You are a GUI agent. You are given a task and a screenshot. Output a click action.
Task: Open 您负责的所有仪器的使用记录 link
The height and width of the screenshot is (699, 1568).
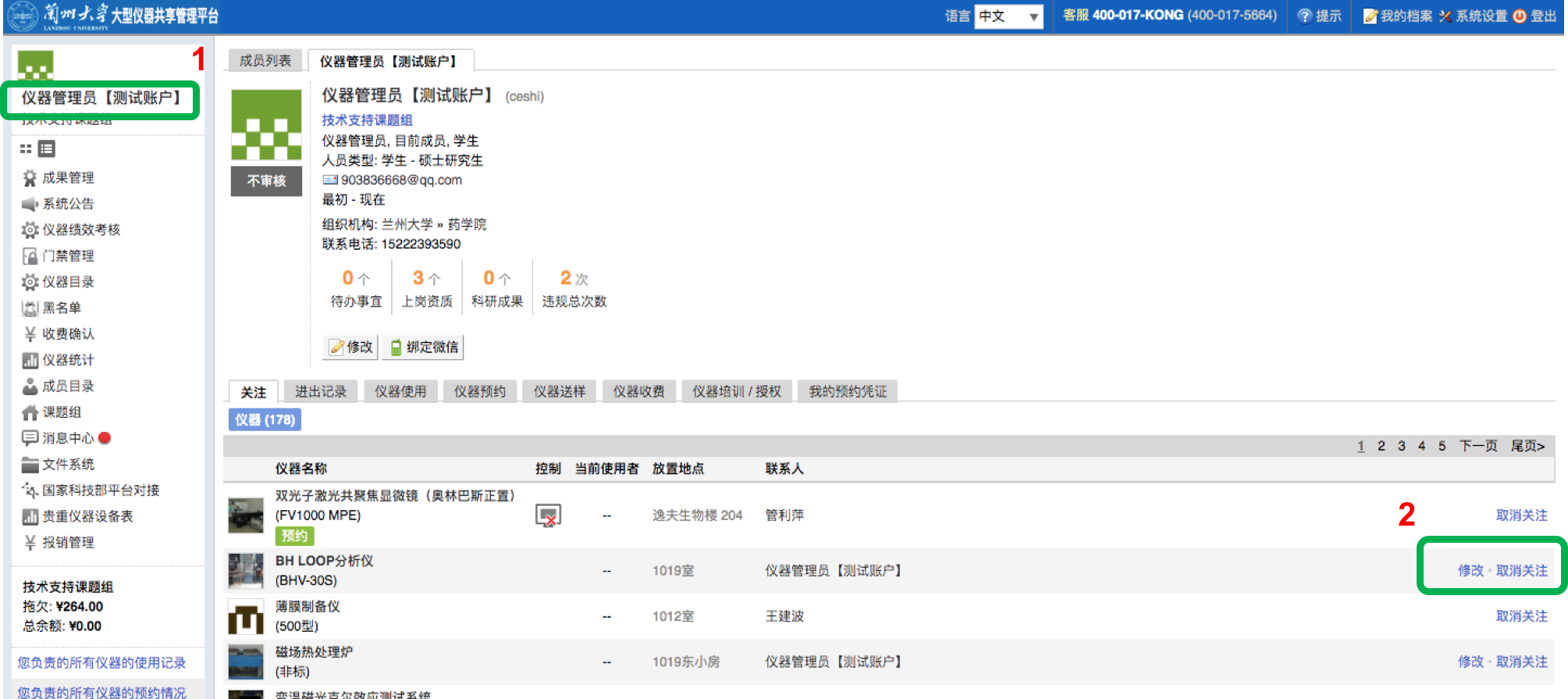(x=101, y=663)
